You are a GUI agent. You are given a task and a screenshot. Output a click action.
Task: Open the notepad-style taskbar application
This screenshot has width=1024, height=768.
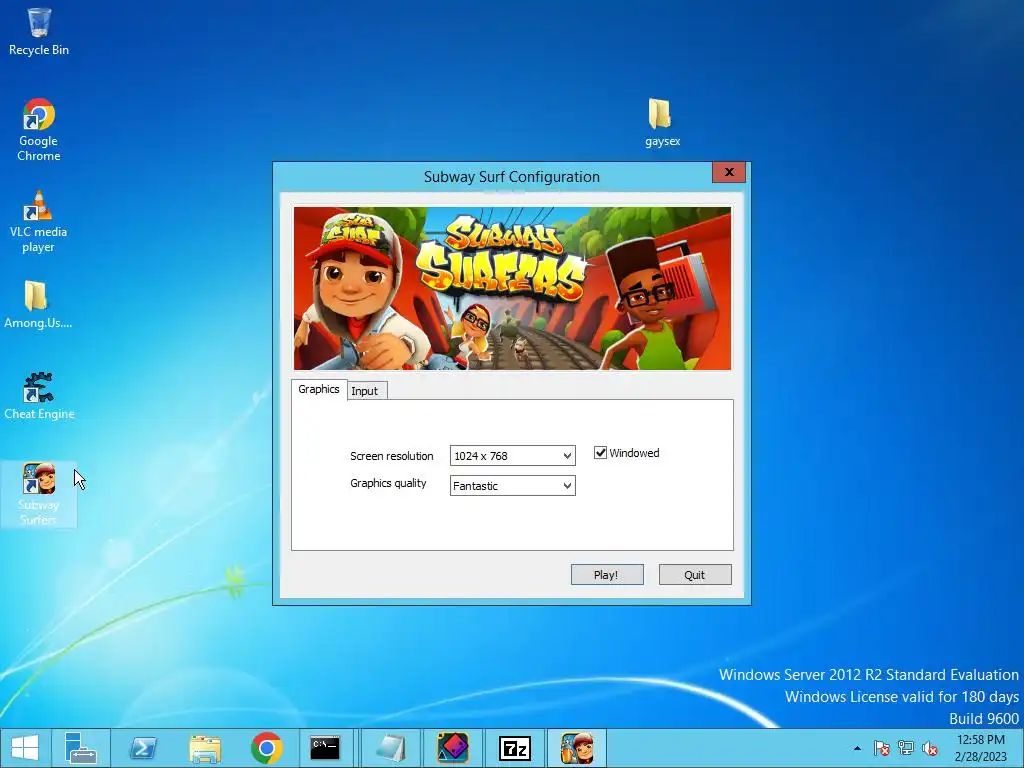coord(391,748)
